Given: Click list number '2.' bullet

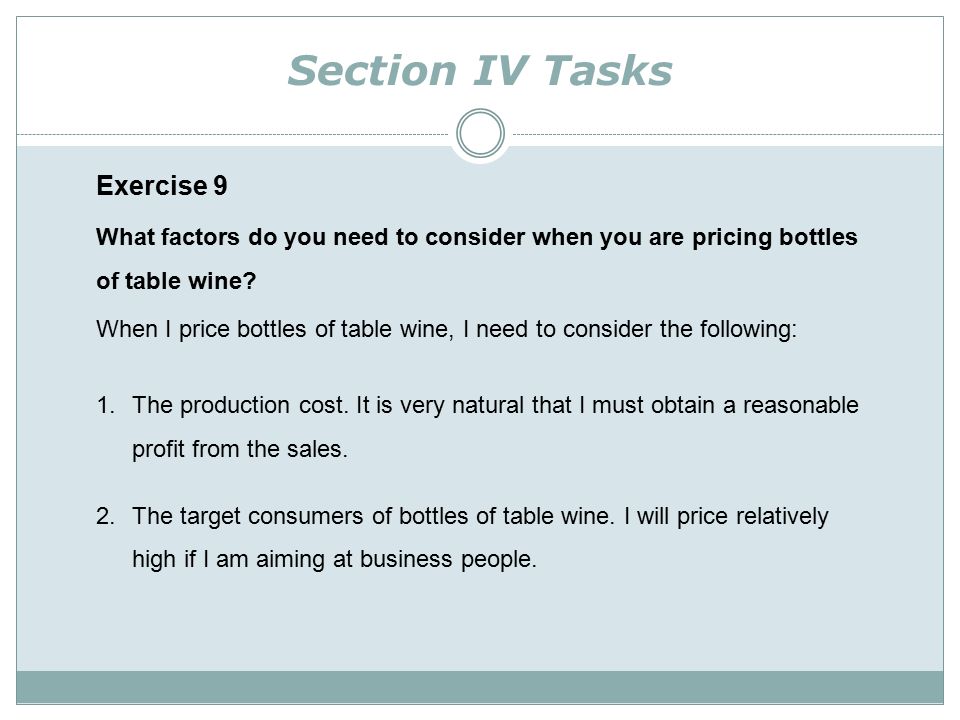Looking at the screenshot, I should [x=105, y=516].
